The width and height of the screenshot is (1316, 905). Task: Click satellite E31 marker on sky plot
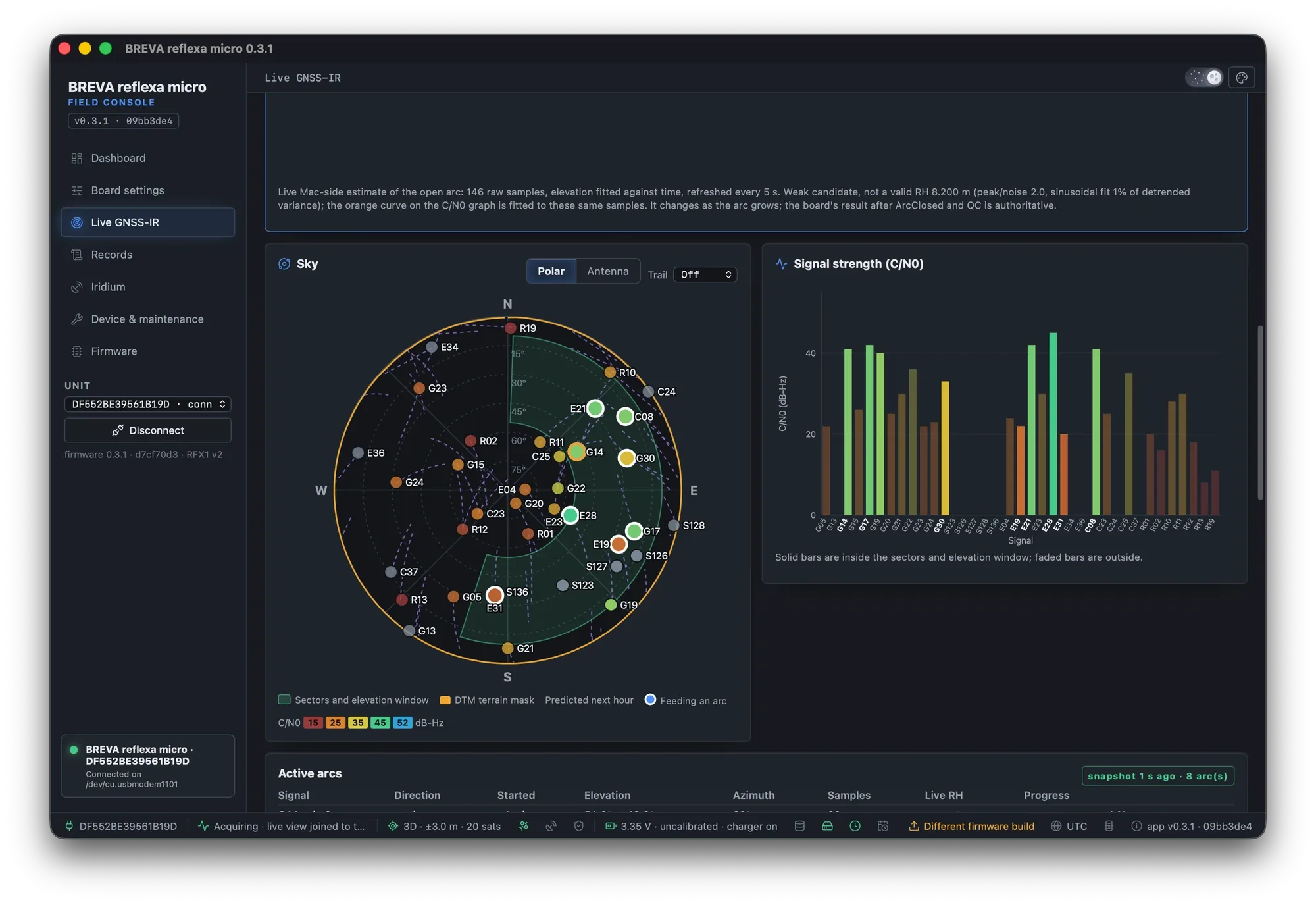(x=495, y=595)
